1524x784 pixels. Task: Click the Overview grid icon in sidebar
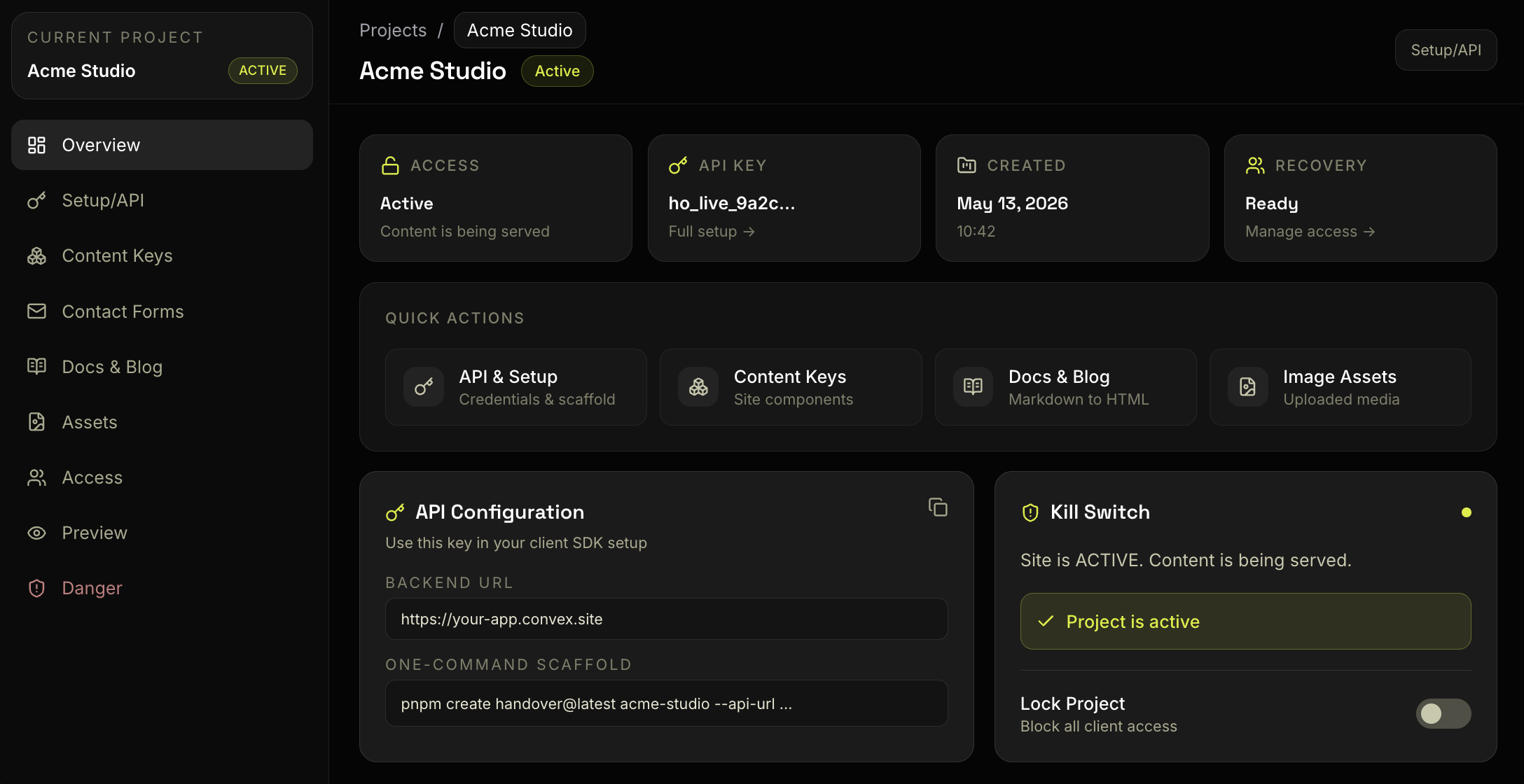point(36,145)
